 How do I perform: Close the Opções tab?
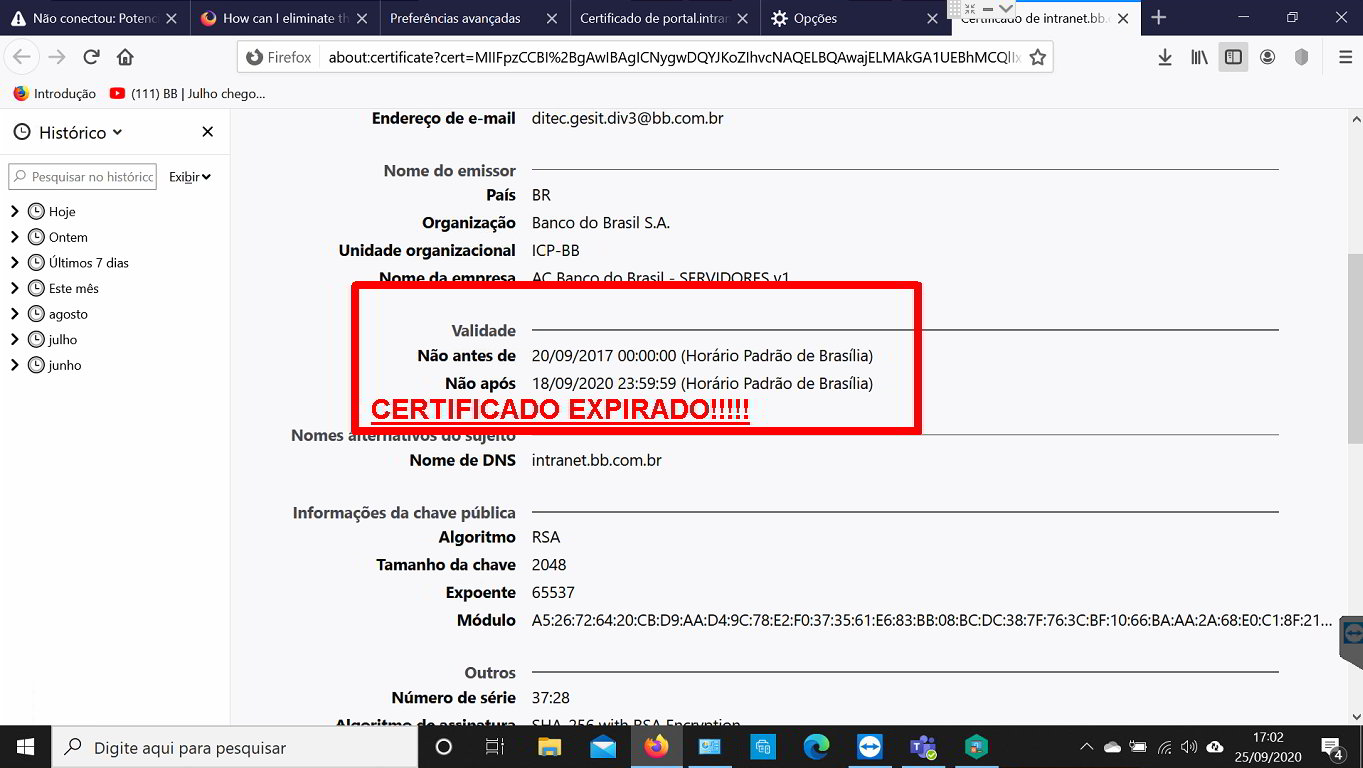click(x=932, y=18)
